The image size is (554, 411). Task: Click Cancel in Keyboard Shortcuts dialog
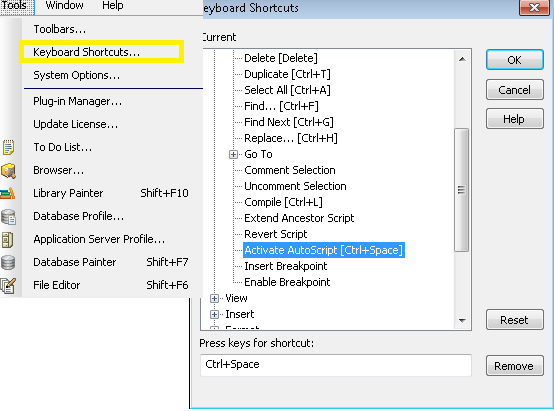(x=514, y=90)
